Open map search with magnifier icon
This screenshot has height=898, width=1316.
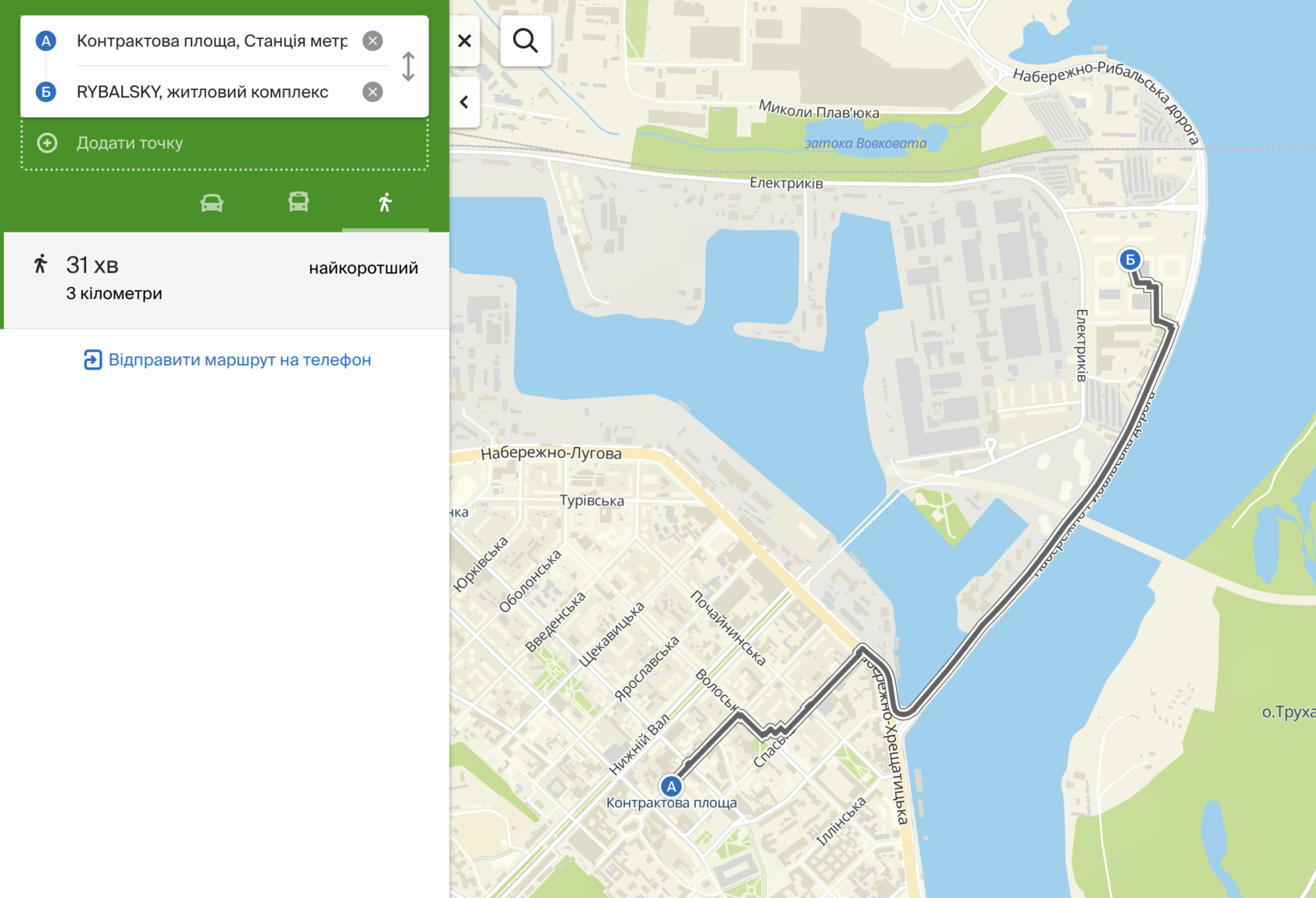526,41
